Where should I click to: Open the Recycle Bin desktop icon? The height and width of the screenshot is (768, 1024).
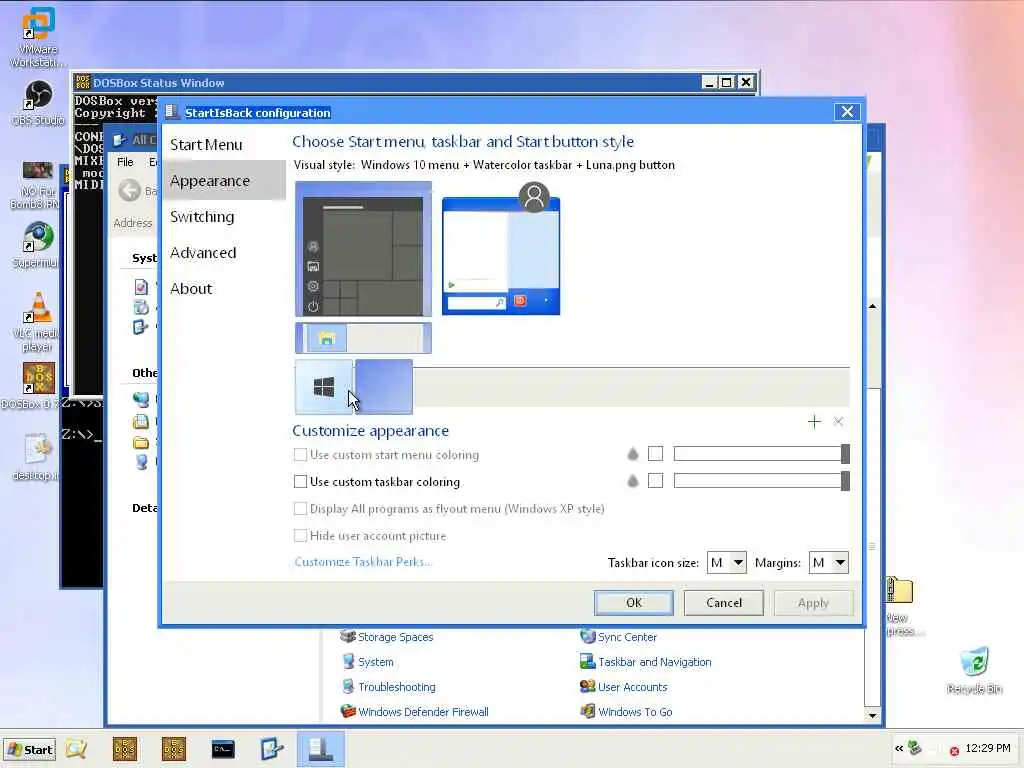975,671
